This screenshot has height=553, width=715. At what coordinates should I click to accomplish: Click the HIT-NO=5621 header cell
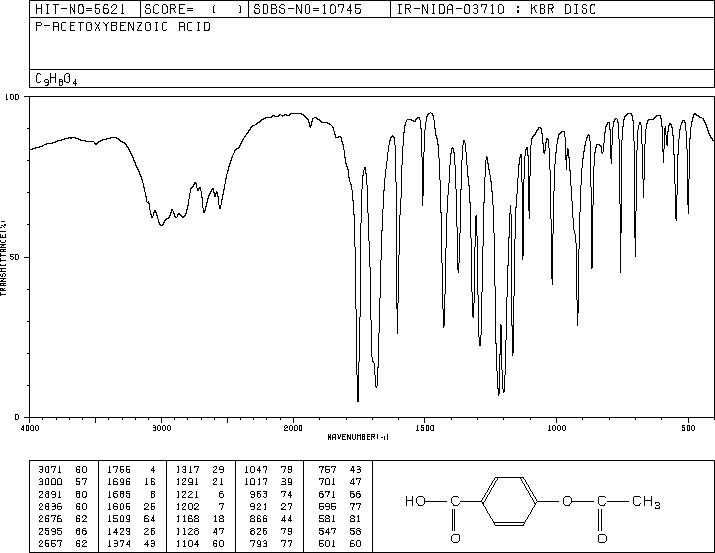(x=84, y=9)
